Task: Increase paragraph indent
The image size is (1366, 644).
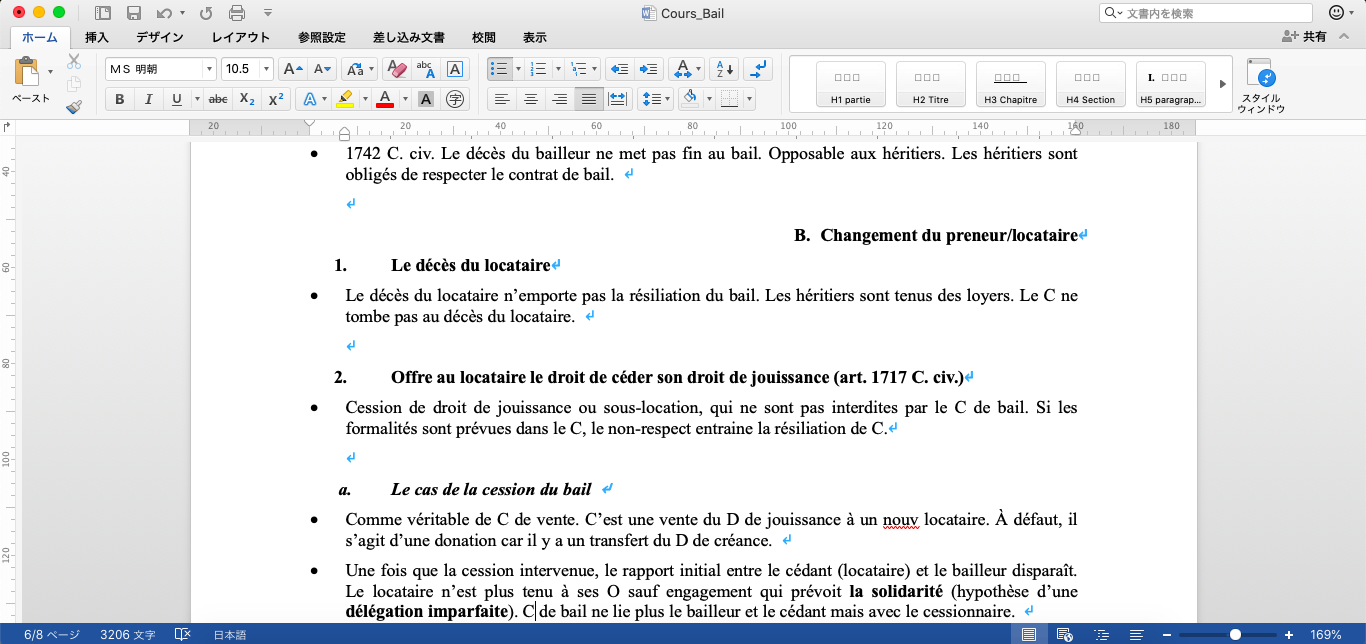Action: point(649,69)
